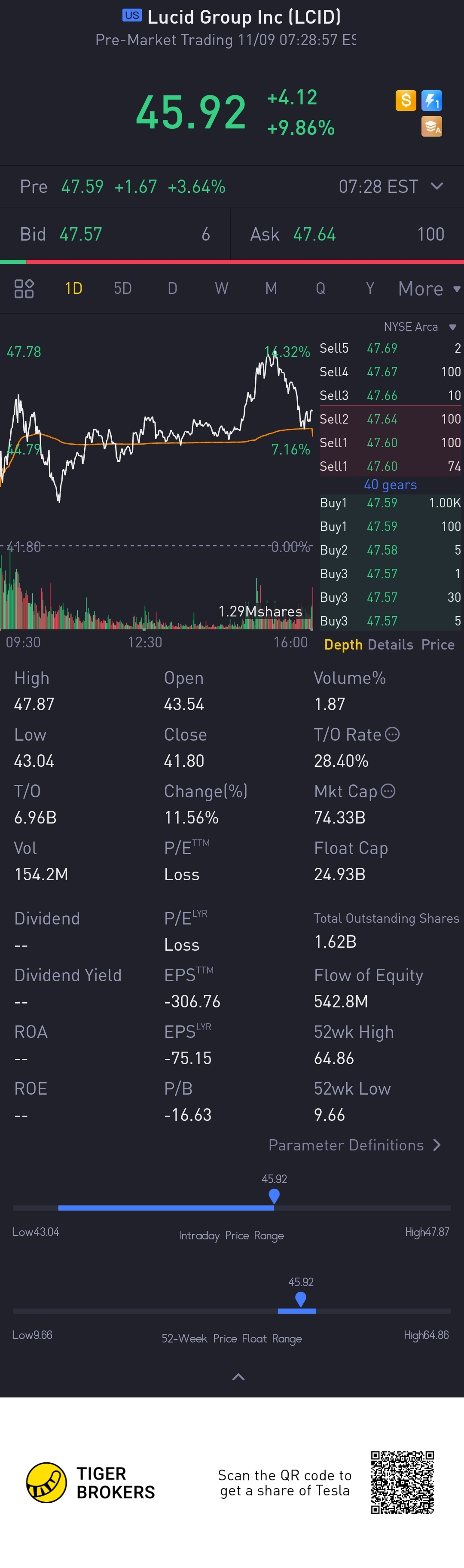
Task: Switch to the Details view
Action: pos(391,645)
